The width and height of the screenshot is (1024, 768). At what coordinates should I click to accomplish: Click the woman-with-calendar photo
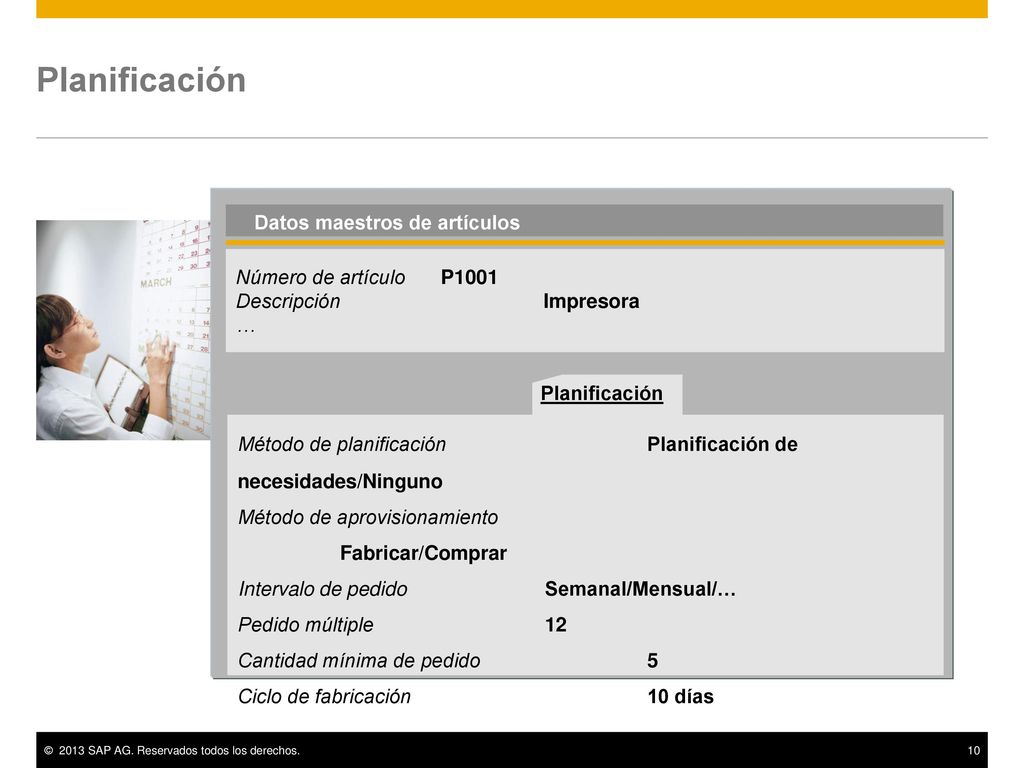123,330
